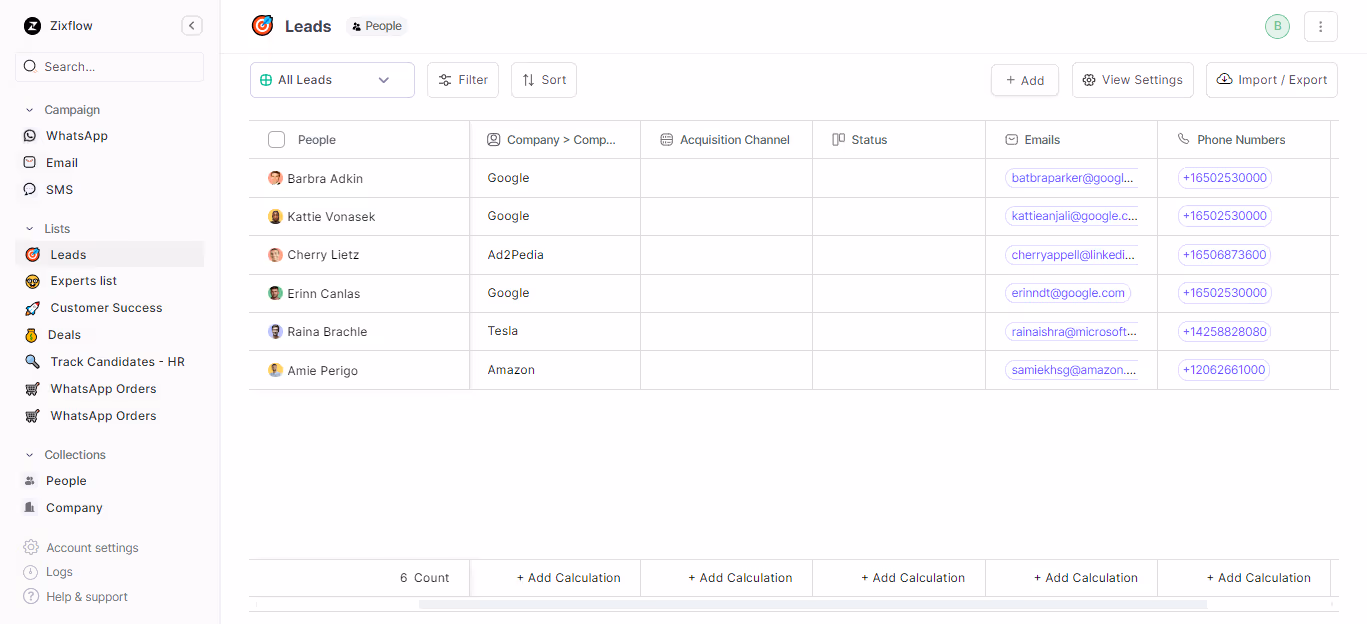1367x624 pixels.
Task: Open the All Leads view dropdown
Action: (x=332, y=80)
